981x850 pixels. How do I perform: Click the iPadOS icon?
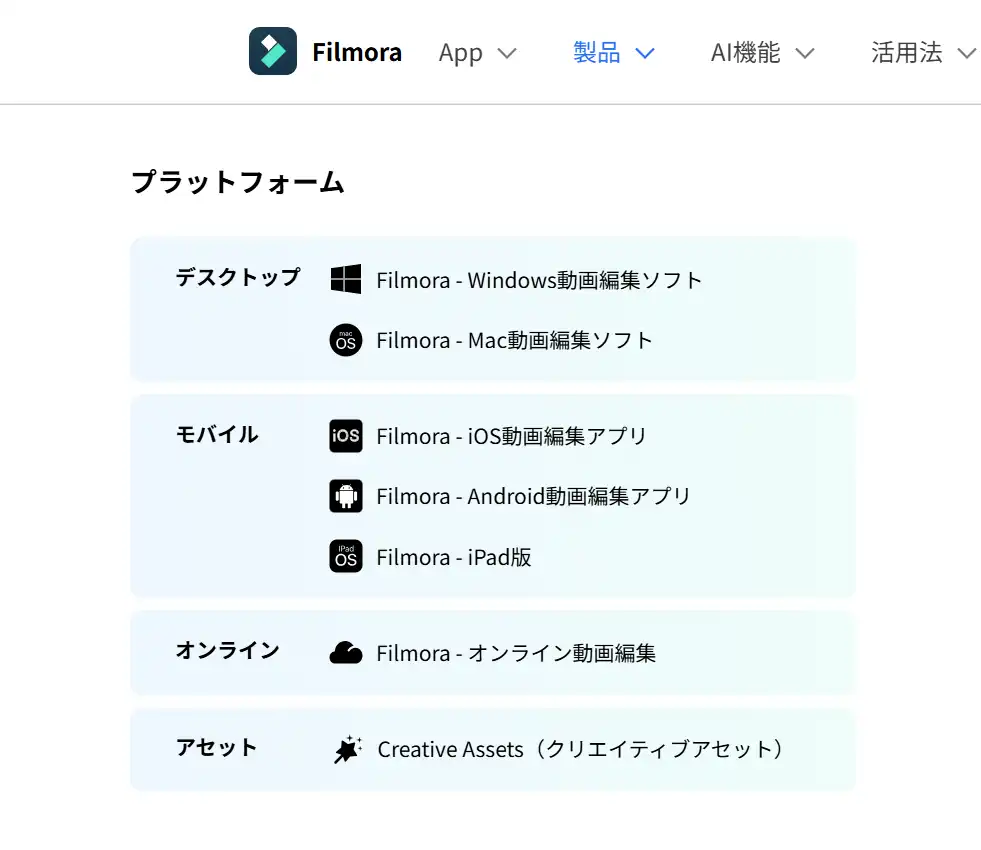(346, 556)
